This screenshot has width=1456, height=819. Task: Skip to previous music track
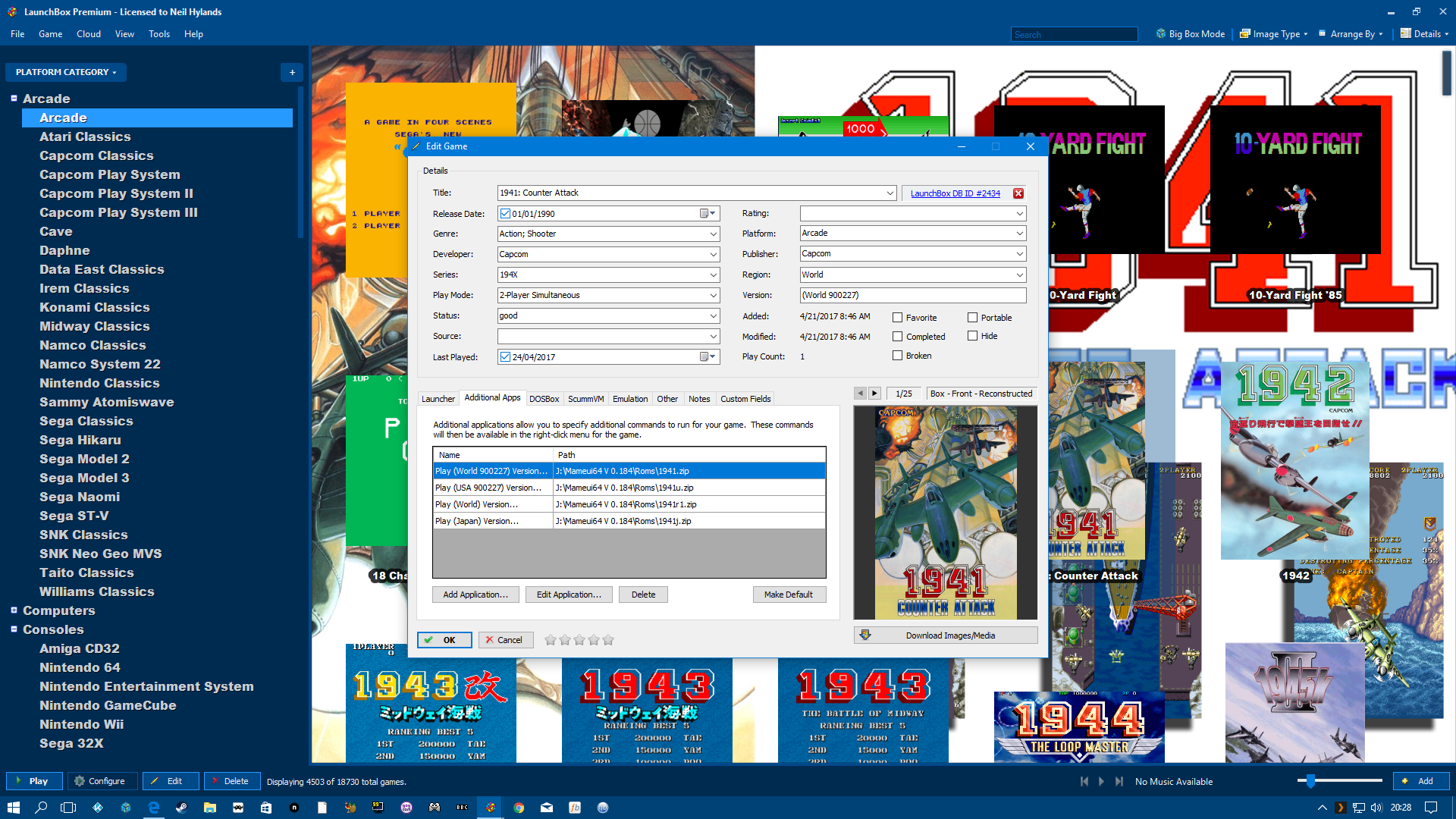(x=1084, y=781)
